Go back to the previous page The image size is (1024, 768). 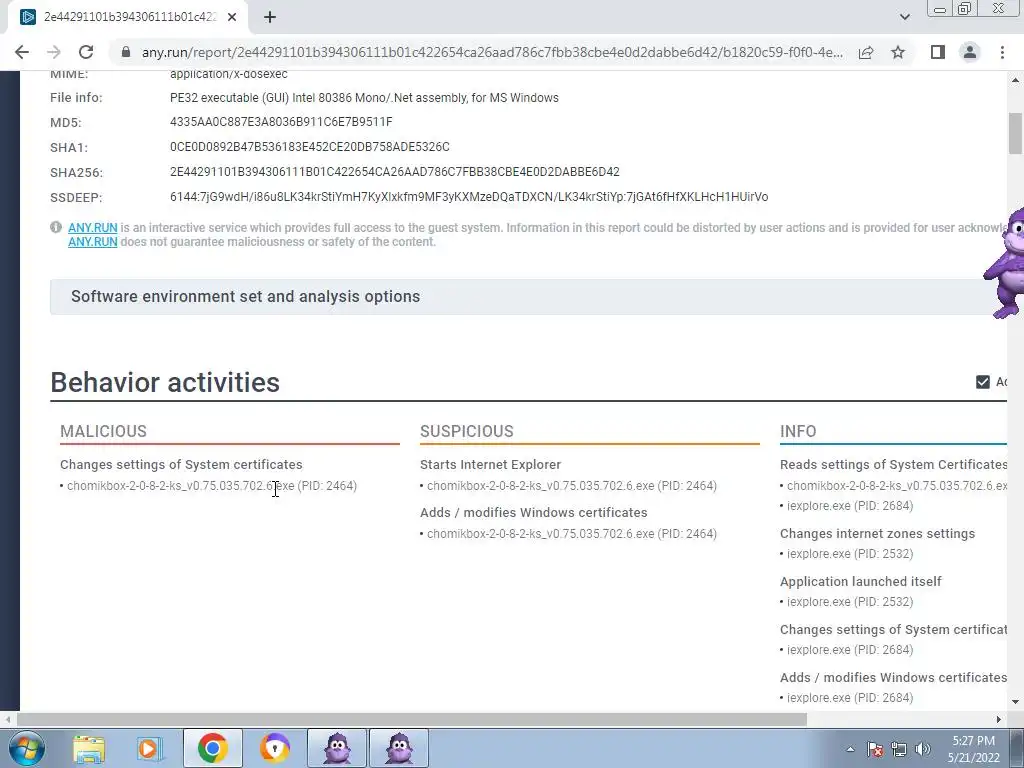pos(22,52)
